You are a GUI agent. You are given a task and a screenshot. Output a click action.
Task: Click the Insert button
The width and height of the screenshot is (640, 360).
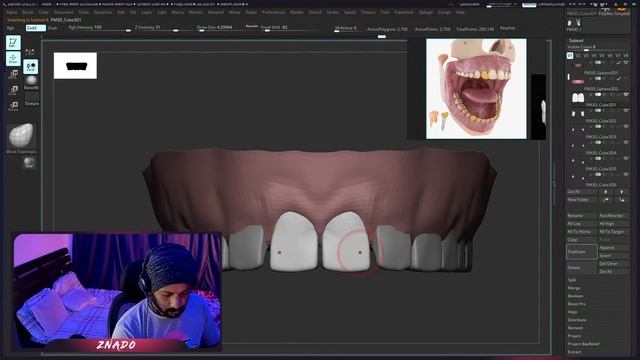tap(614, 256)
